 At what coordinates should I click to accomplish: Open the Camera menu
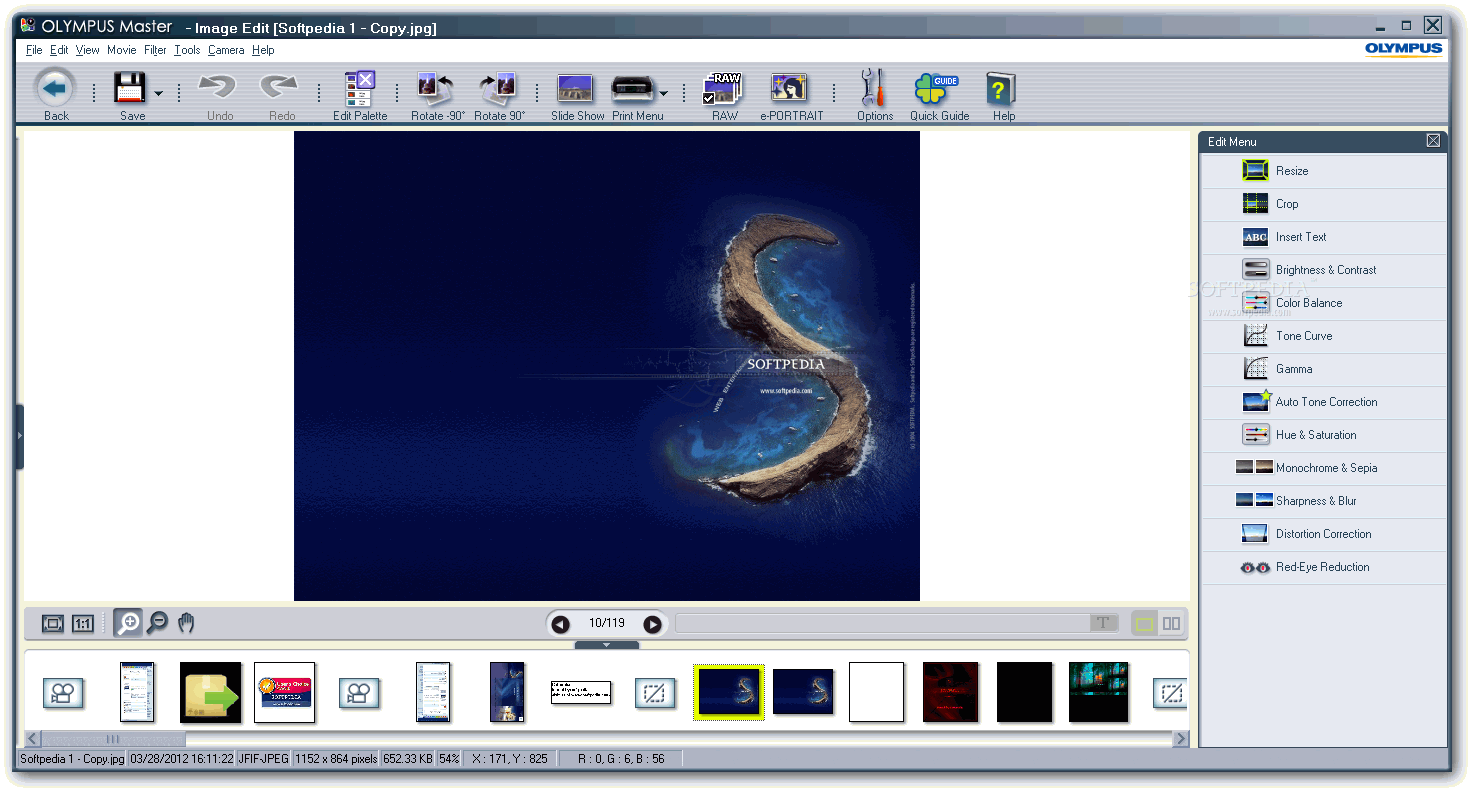pyautogui.click(x=226, y=50)
